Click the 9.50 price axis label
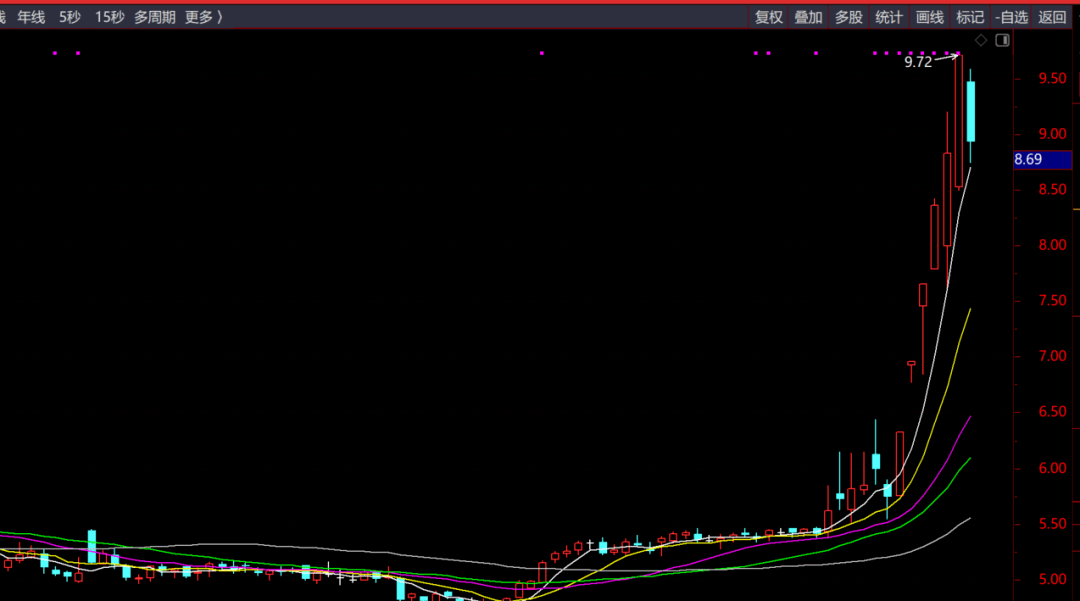 1052,78
